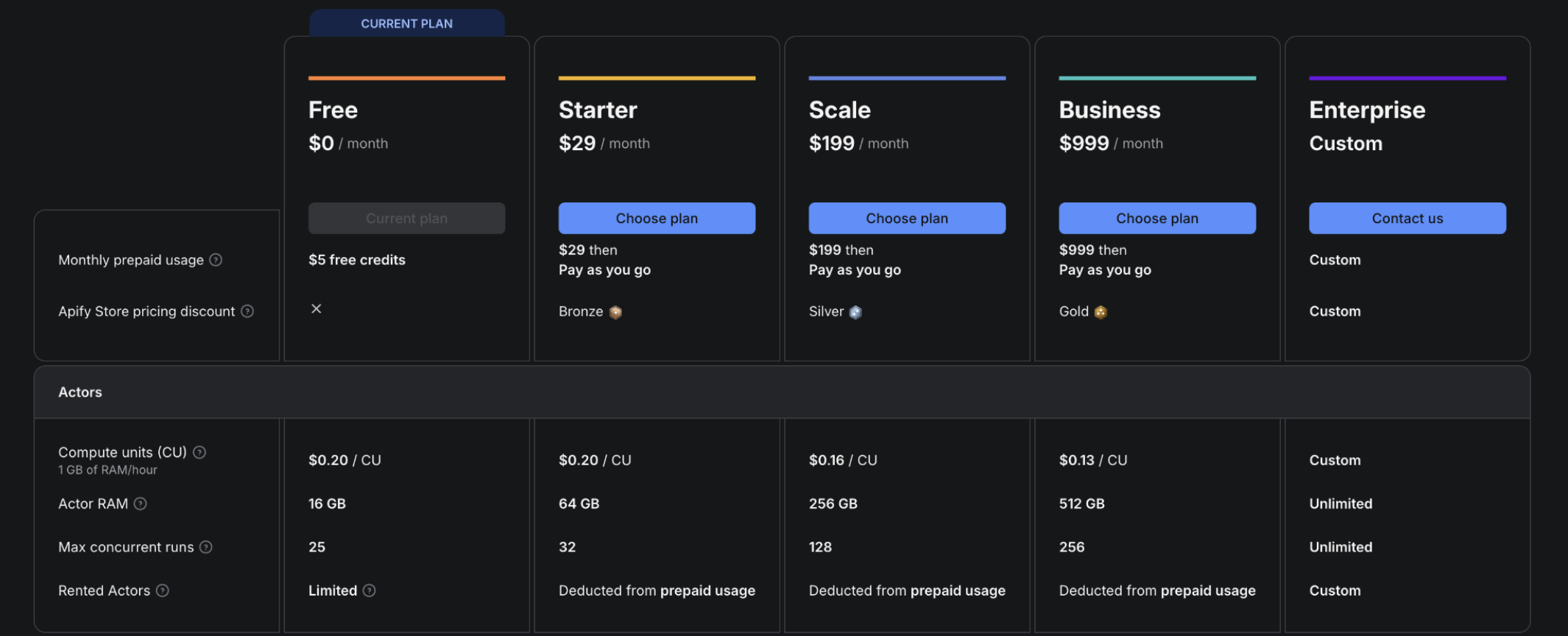Click the $999 / month price
The width and height of the screenshot is (1568, 636).
pyautogui.click(x=1111, y=143)
